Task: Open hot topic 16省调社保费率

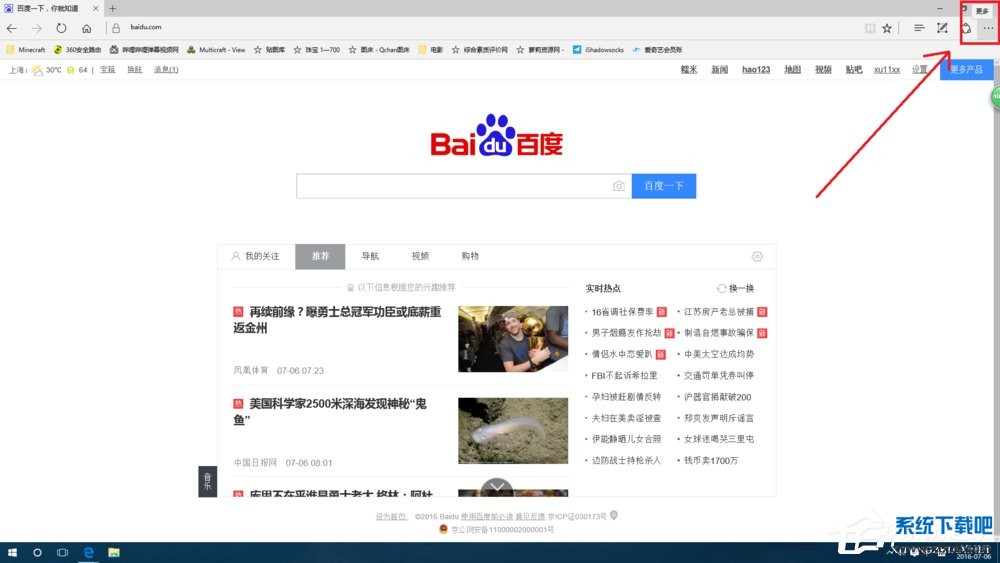Action: click(622, 312)
